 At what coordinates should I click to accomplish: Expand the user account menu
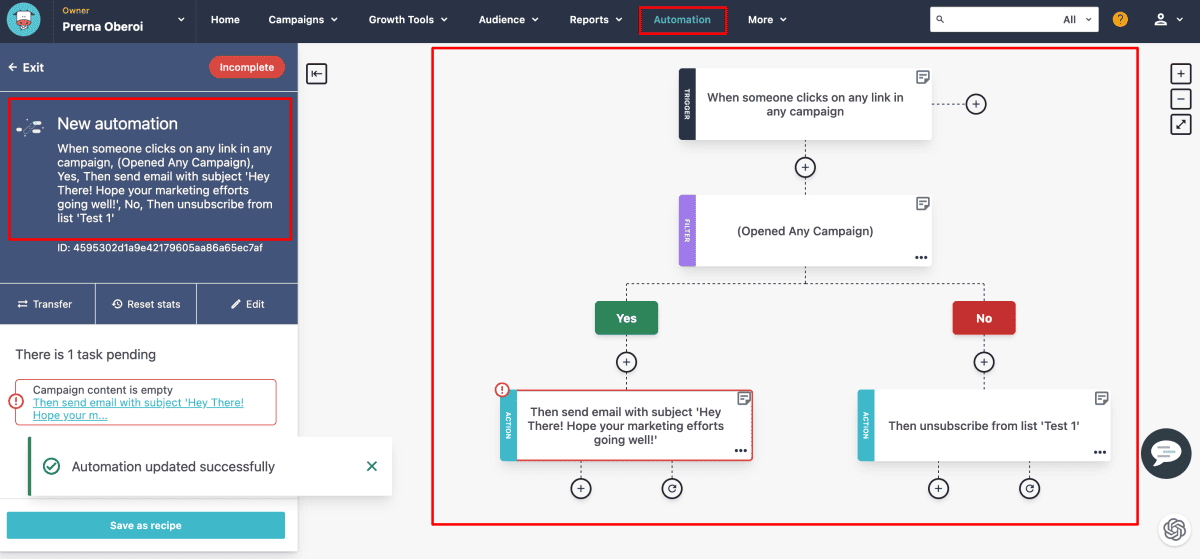pos(1160,20)
